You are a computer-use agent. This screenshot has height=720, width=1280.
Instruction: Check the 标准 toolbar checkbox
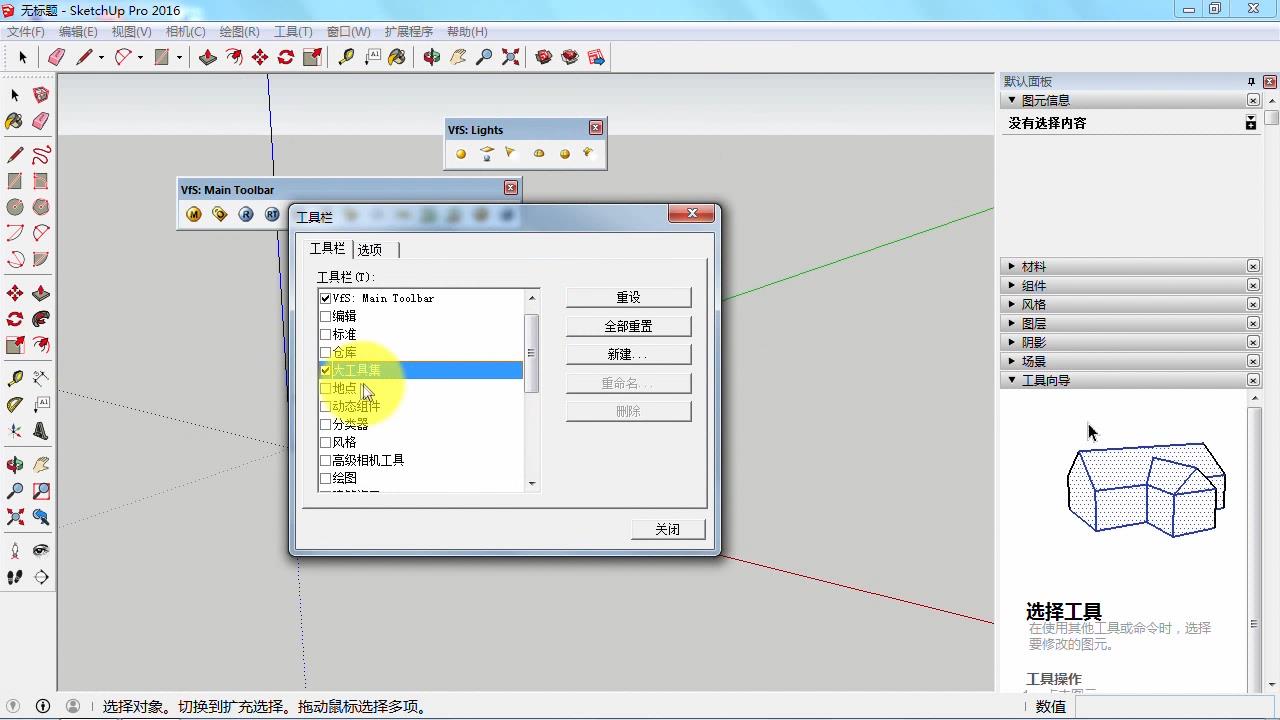click(325, 334)
